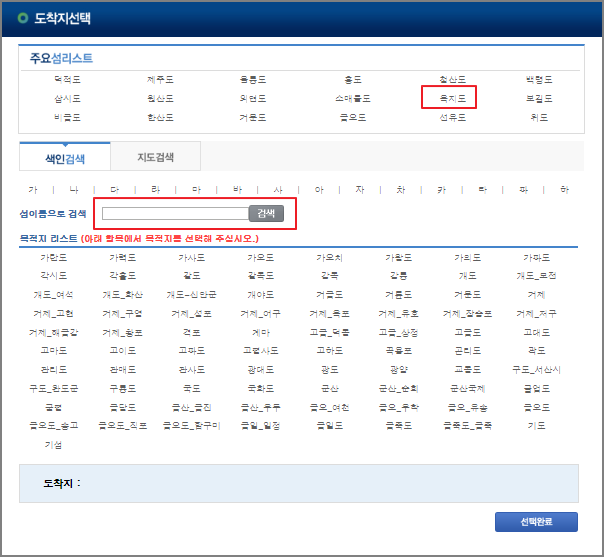Viewport: 604px width, 557px height.
Task: Pick 가파도 from the destination list
Action: pos(537,257)
